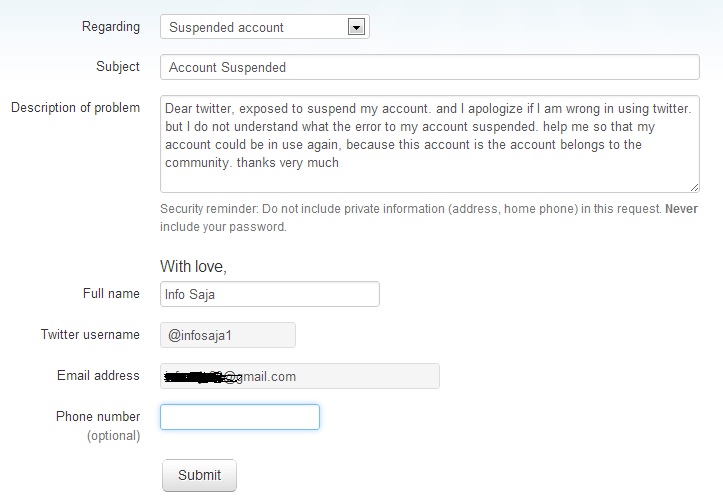The image size is (723, 503).
Task: Click into the Subject text field
Action: click(x=429, y=67)
